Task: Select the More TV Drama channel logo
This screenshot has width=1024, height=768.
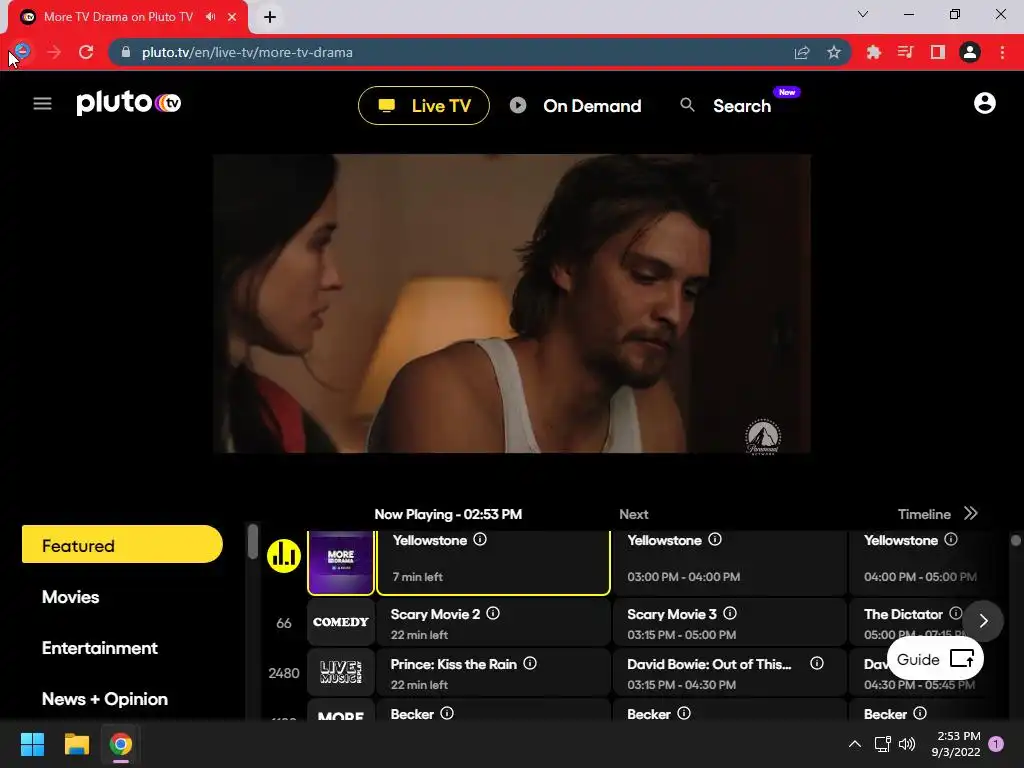Action: [341, 562]
